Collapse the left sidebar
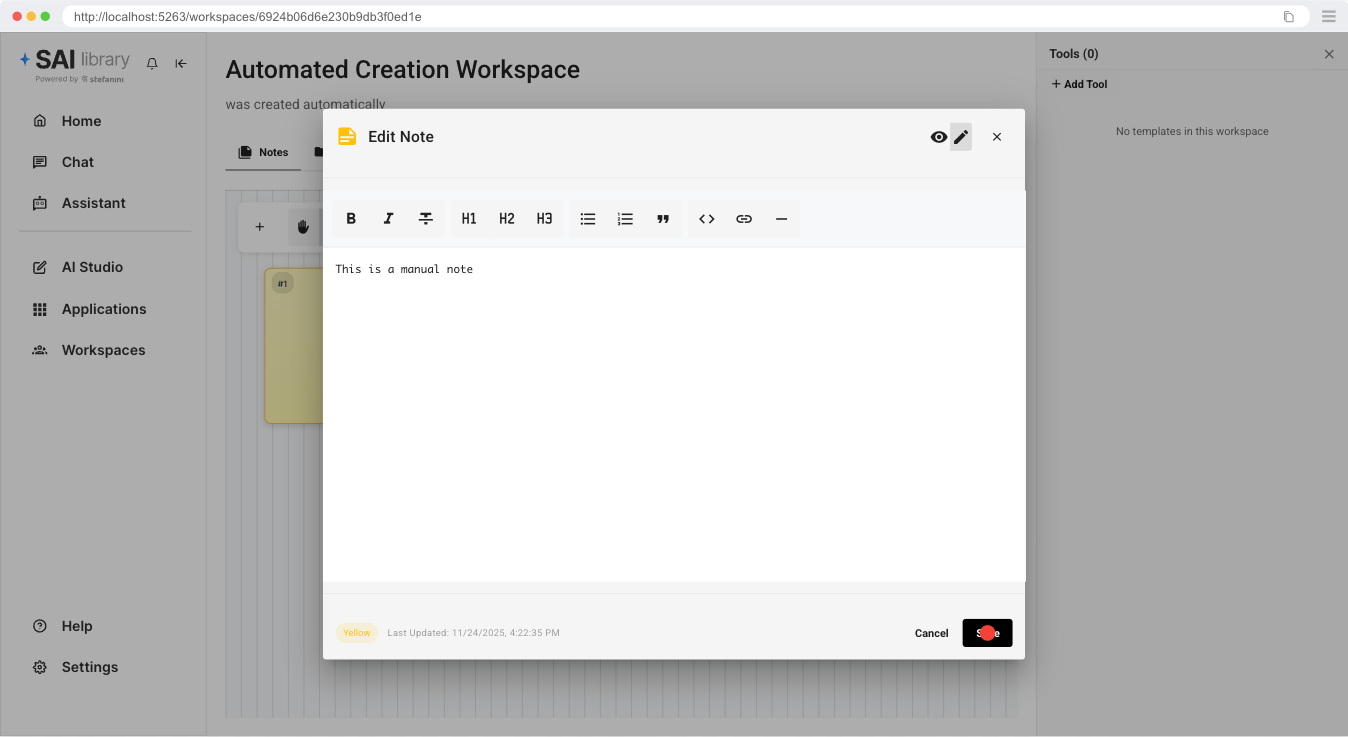 point(181,63)
